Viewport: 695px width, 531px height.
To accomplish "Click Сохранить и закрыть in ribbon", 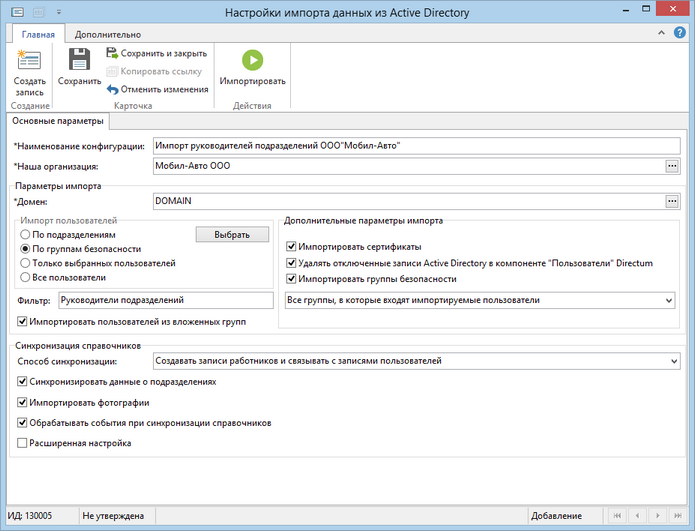I will (157, 54).
